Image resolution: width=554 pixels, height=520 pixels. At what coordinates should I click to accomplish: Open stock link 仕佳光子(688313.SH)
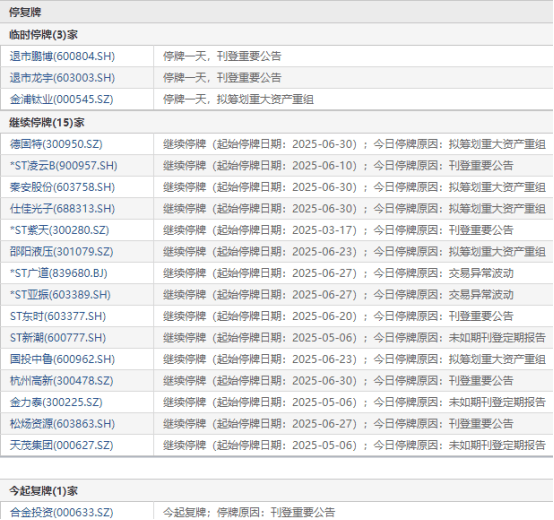coord(62,209)
